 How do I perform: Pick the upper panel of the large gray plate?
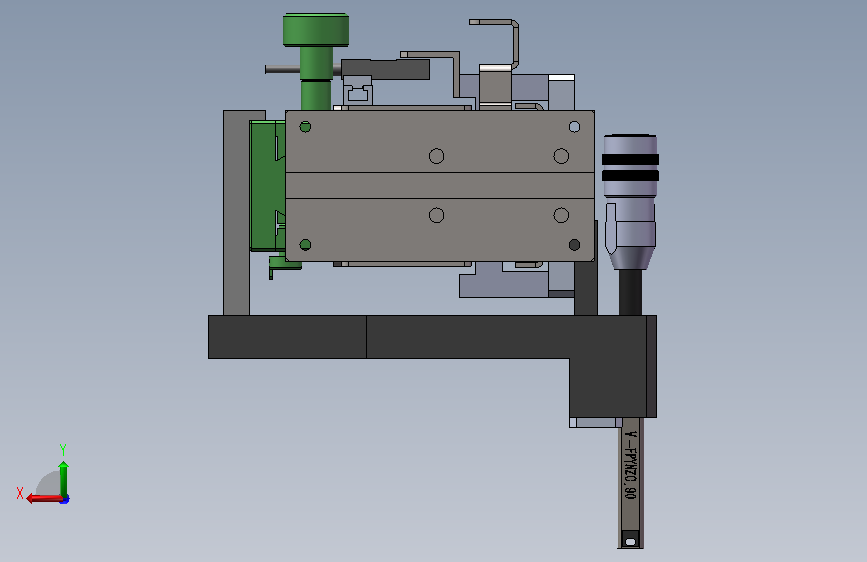point(440,141)
